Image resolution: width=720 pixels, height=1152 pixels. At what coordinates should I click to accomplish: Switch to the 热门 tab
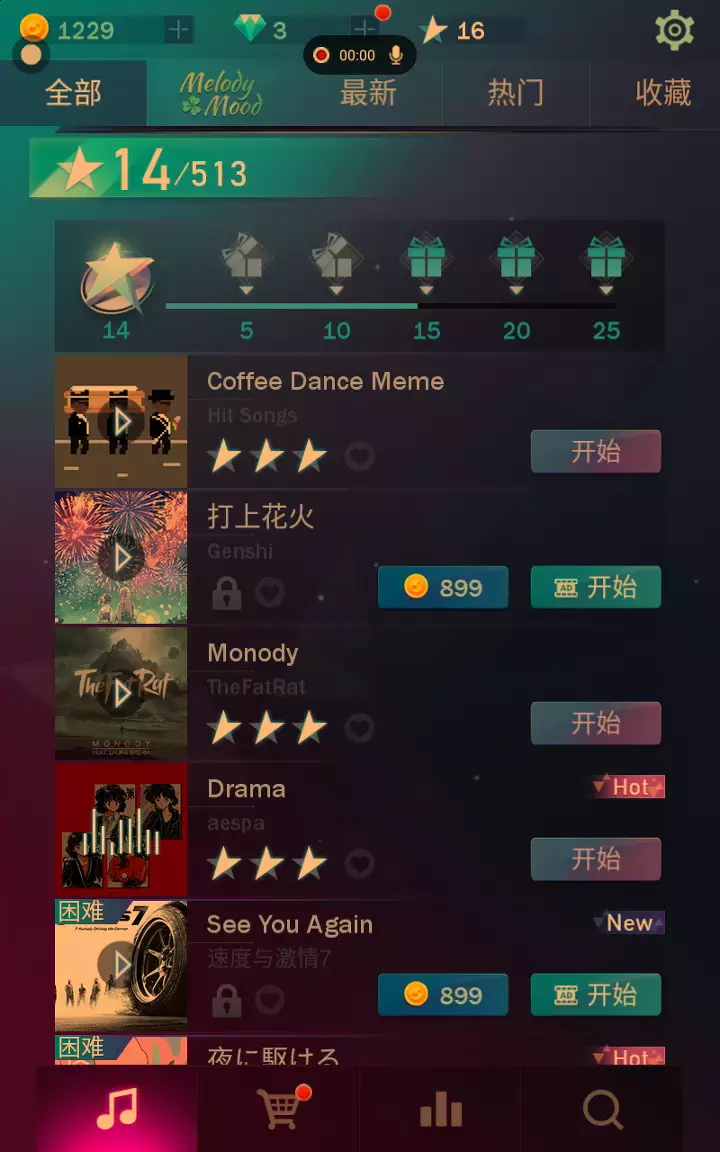[x=516, y=93]
